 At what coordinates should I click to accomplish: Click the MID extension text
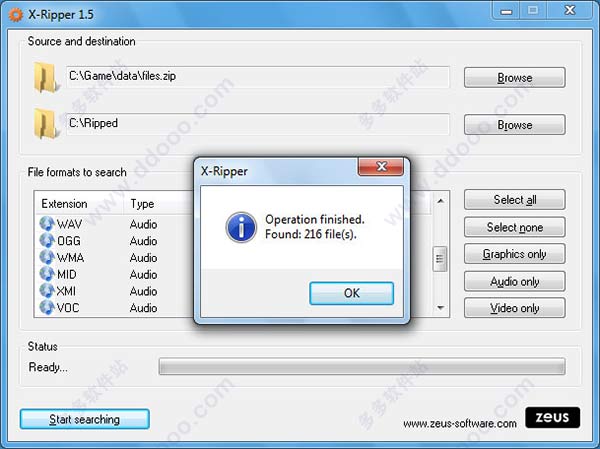(x=67, y=274)
